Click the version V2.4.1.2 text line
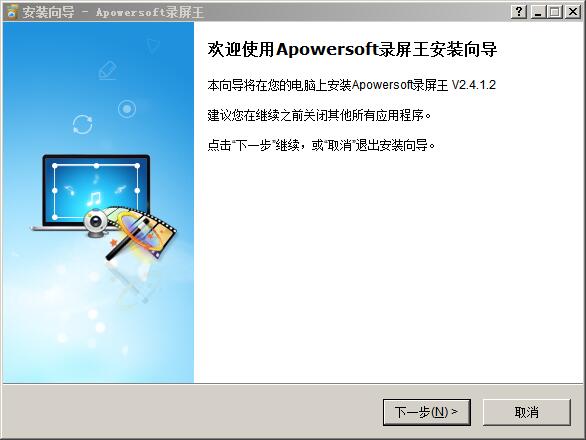 [351, 85]
